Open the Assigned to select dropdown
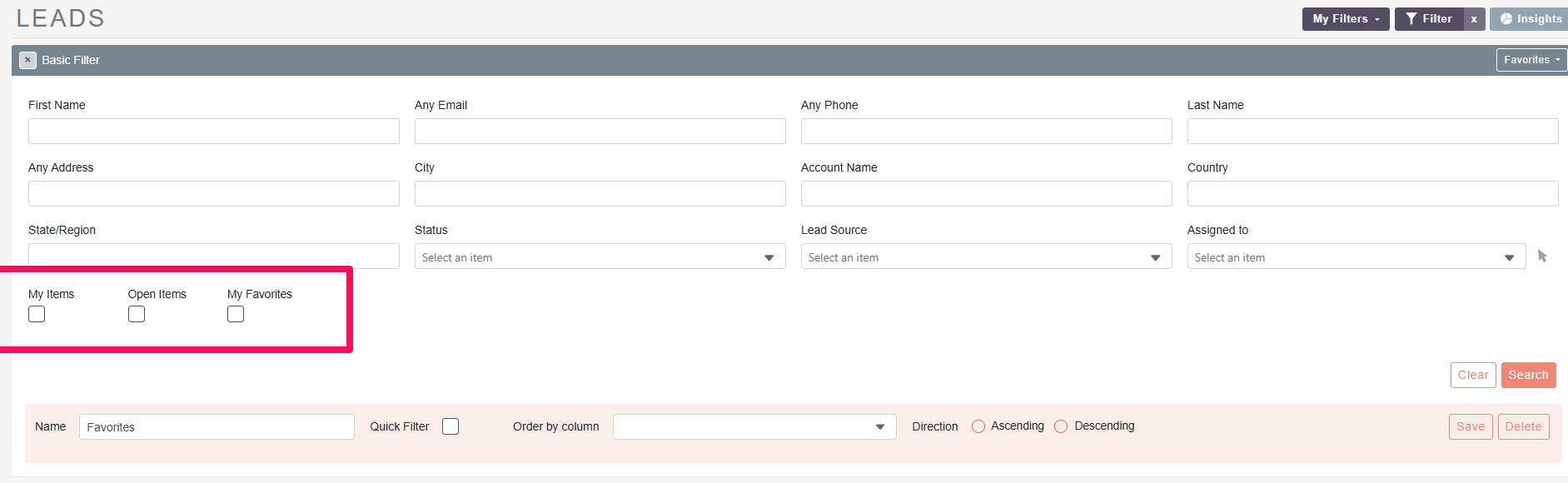 1356,256
